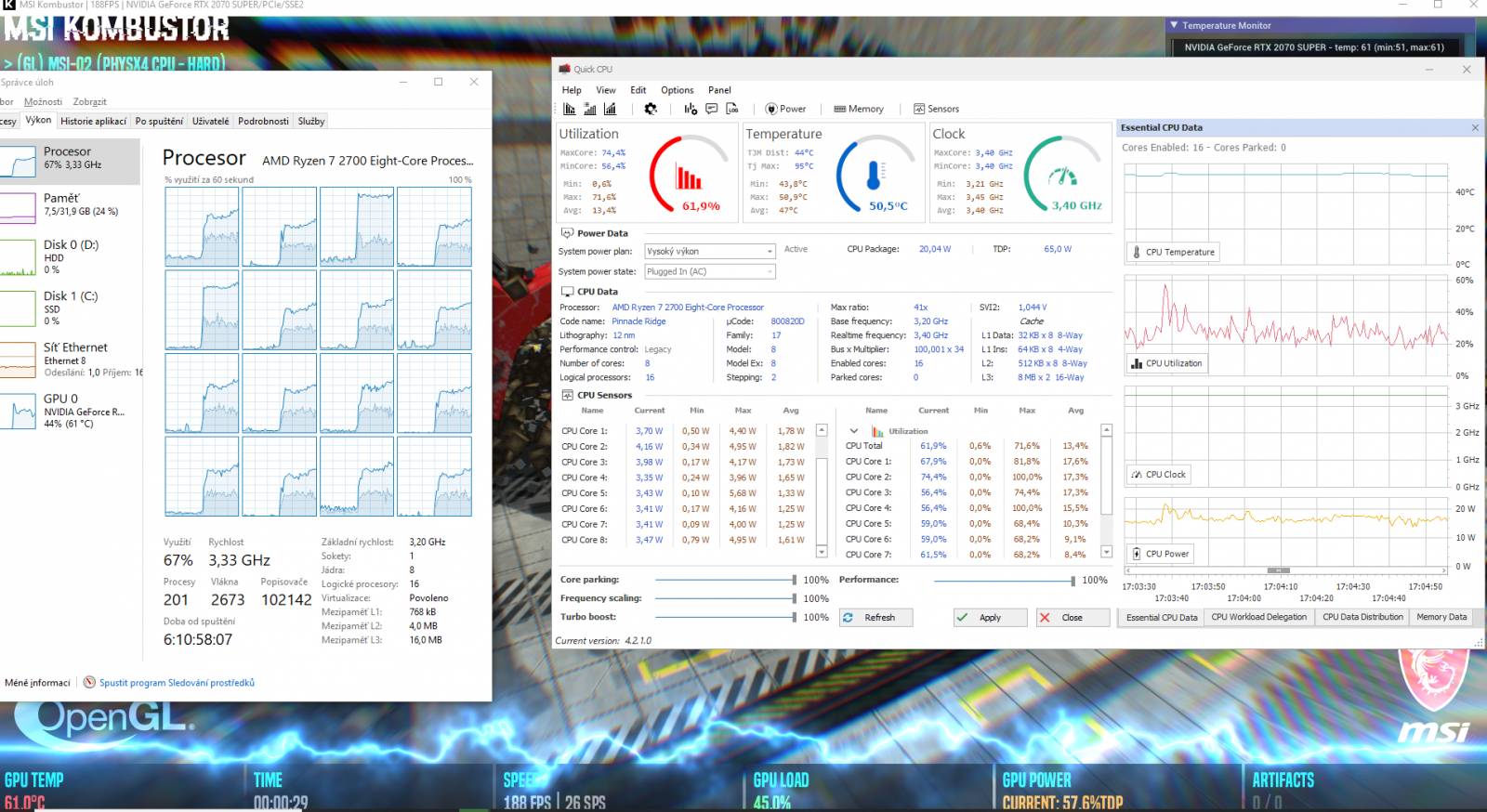Collapse the Utilization group in sensor list
Screen dimensions: 1487x812
point(853,431)
